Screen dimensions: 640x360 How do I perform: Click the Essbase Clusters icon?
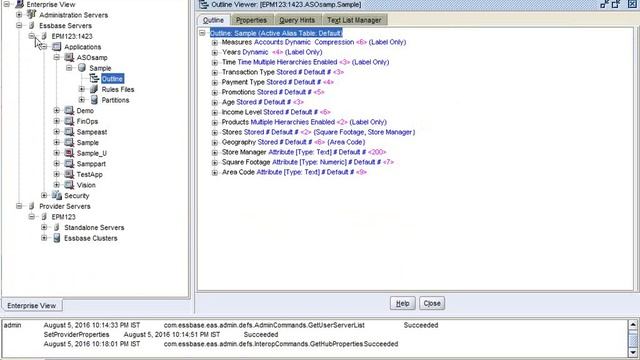click(57, 238)
